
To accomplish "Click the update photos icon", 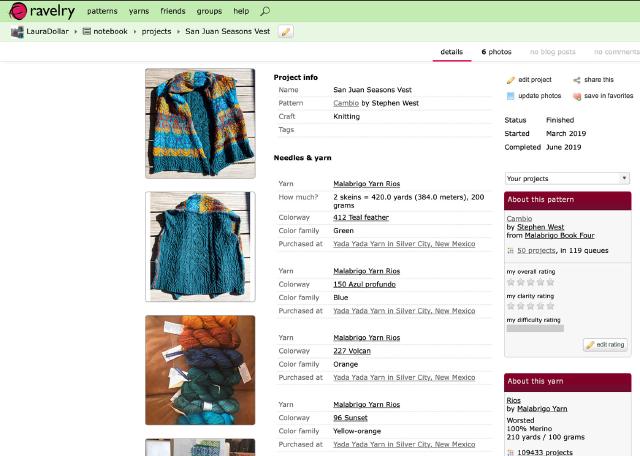I will [510, 96].
